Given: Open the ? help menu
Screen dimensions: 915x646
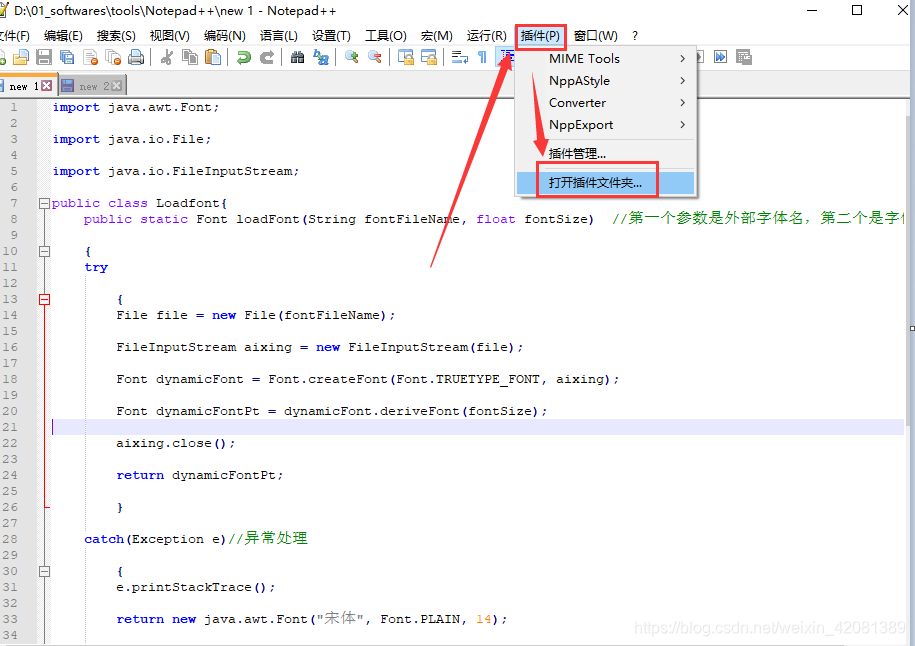Looking at the screenshot, I should coord(635,36).
